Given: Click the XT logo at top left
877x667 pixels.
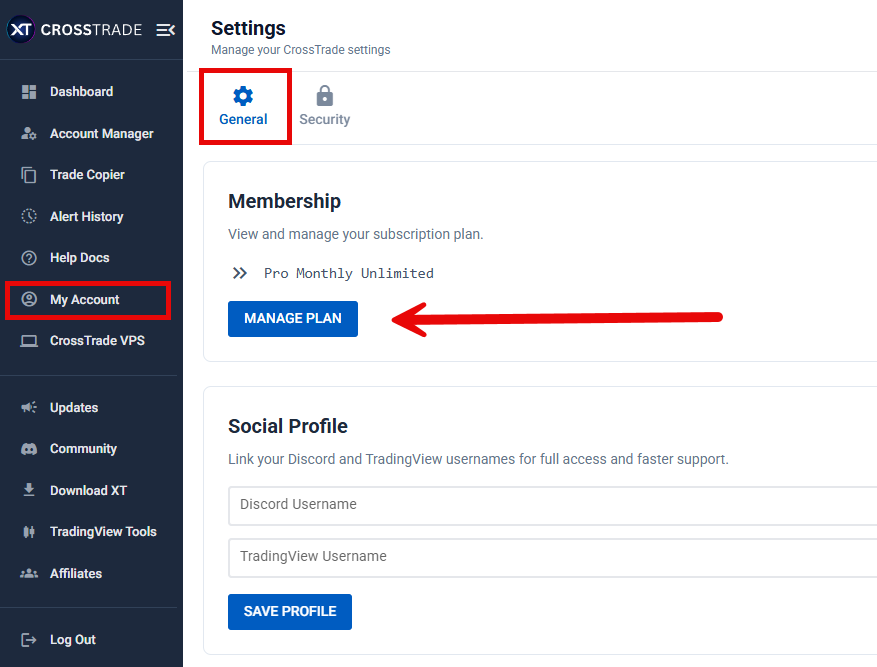Looking at the screenshot, I should [x=20, y=29].
